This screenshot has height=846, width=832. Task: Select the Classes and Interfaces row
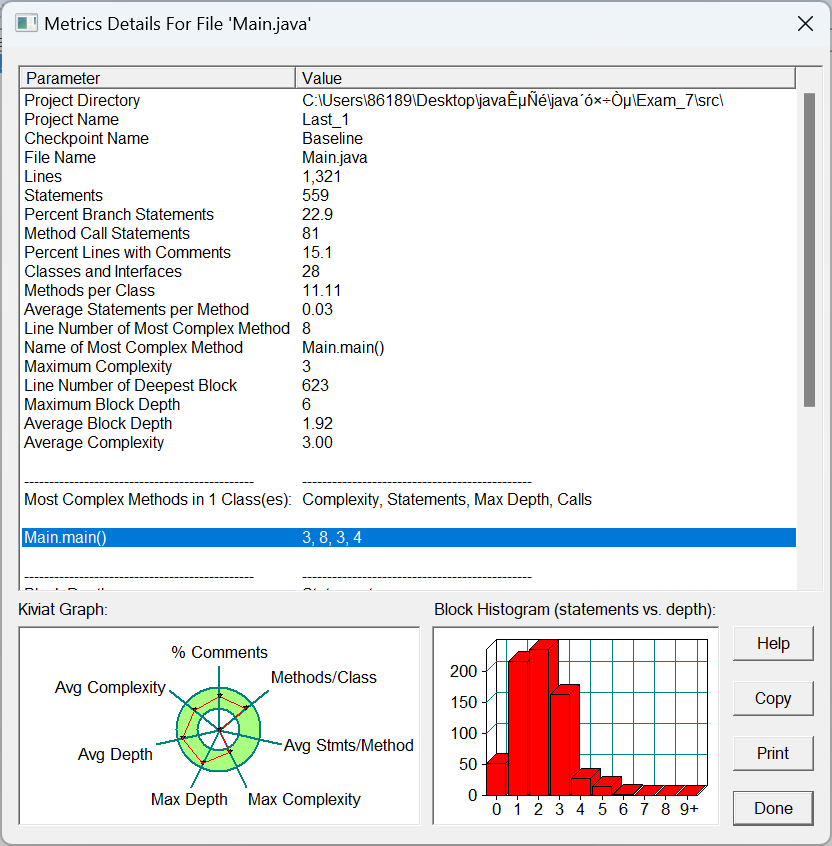point(408,271)
